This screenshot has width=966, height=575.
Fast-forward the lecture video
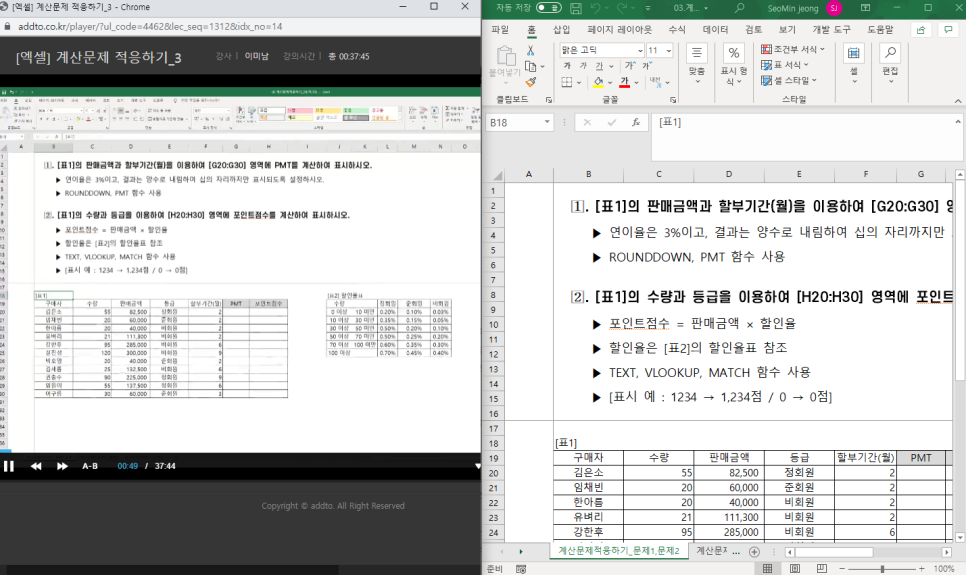[x=62, y=466]
